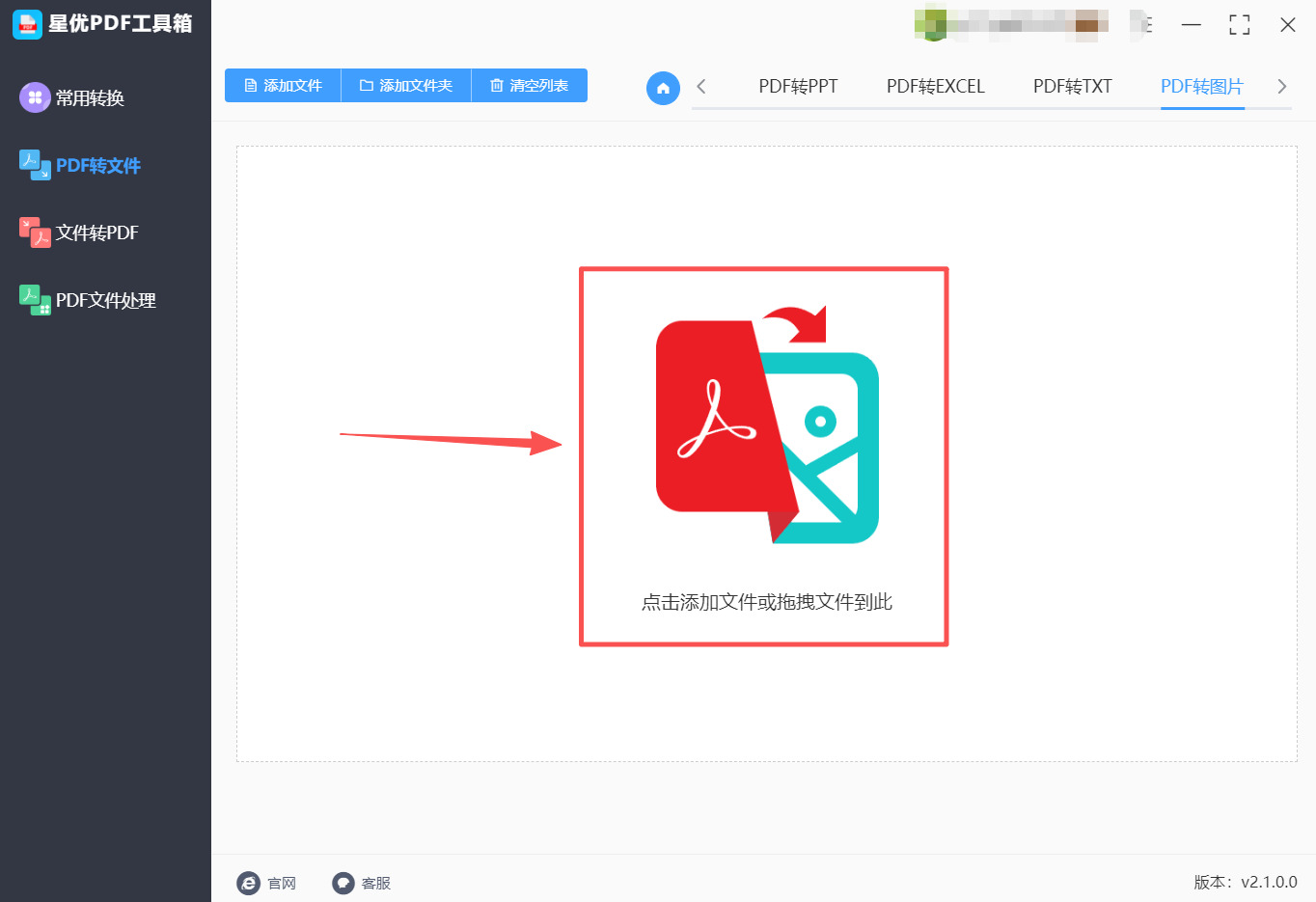Maximize the 星优PDF工具箱 window
Image resolution: width=1316 pixels, height=902 pixels.
click(x=1240, y=24)
